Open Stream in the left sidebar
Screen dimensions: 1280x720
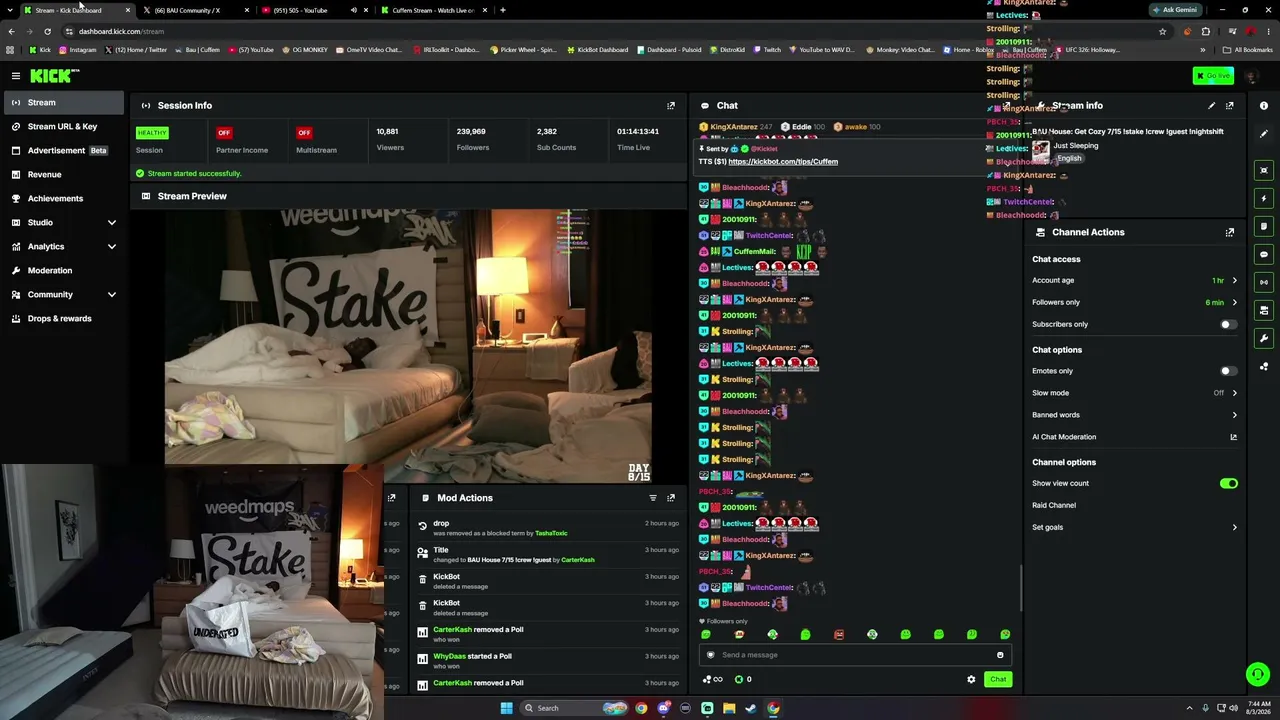coord(64,102)
